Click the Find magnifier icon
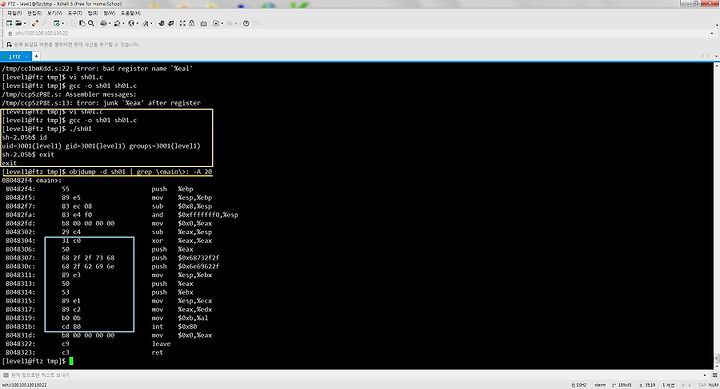Screen dimensions: 720x389 coord(91,23)
